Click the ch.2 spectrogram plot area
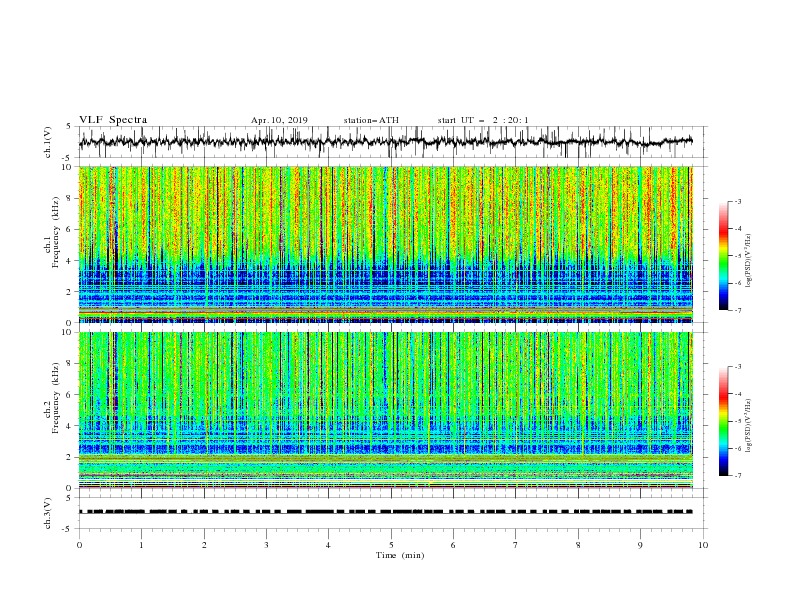This screenshot has height=612, width=792. click(386, 410)
